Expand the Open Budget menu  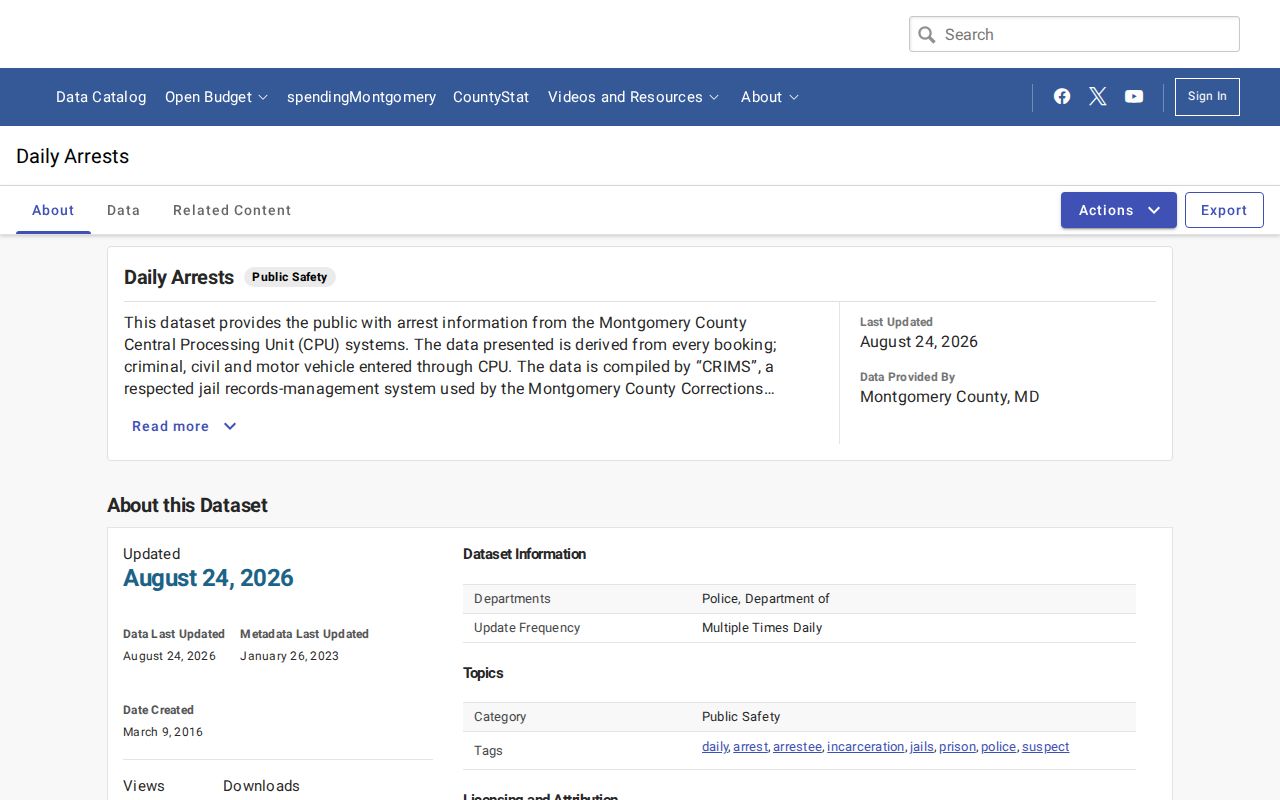[x=217, y=97]
